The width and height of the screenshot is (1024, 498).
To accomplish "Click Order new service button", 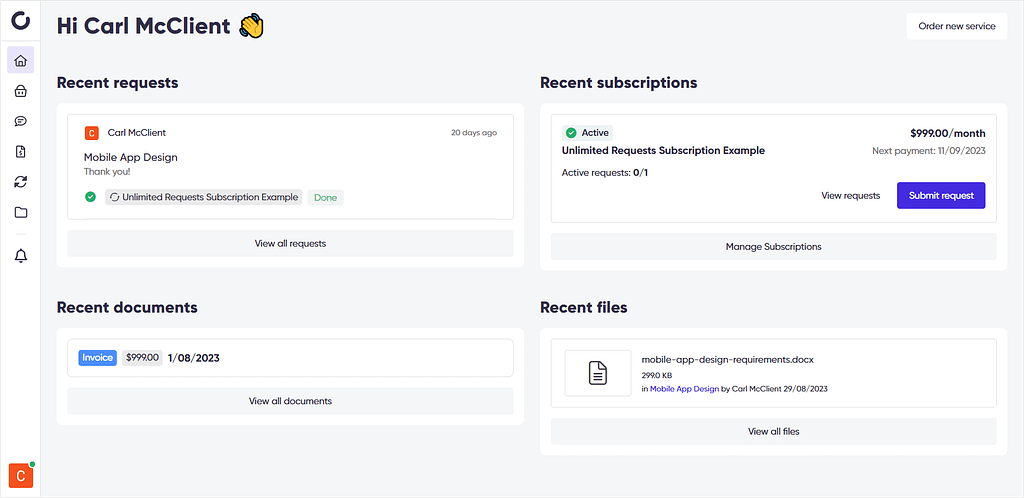I will (957, 26).
